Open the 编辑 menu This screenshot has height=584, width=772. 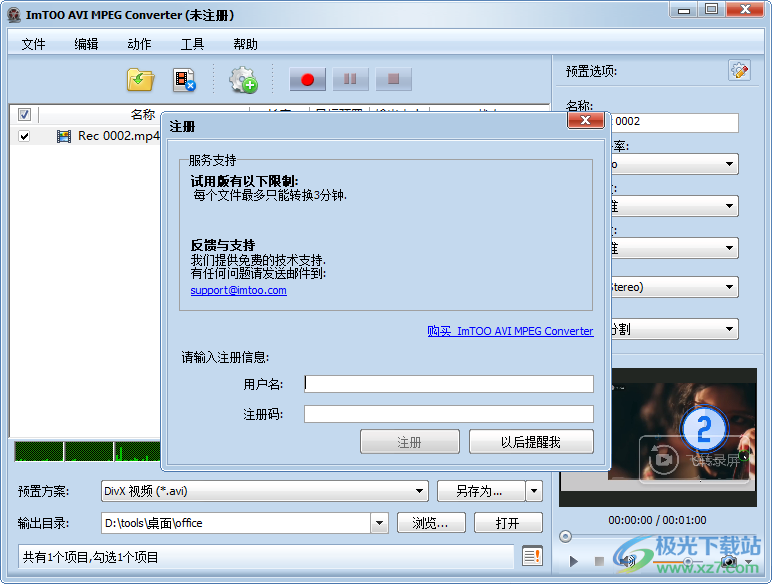[x=86, y=44]
